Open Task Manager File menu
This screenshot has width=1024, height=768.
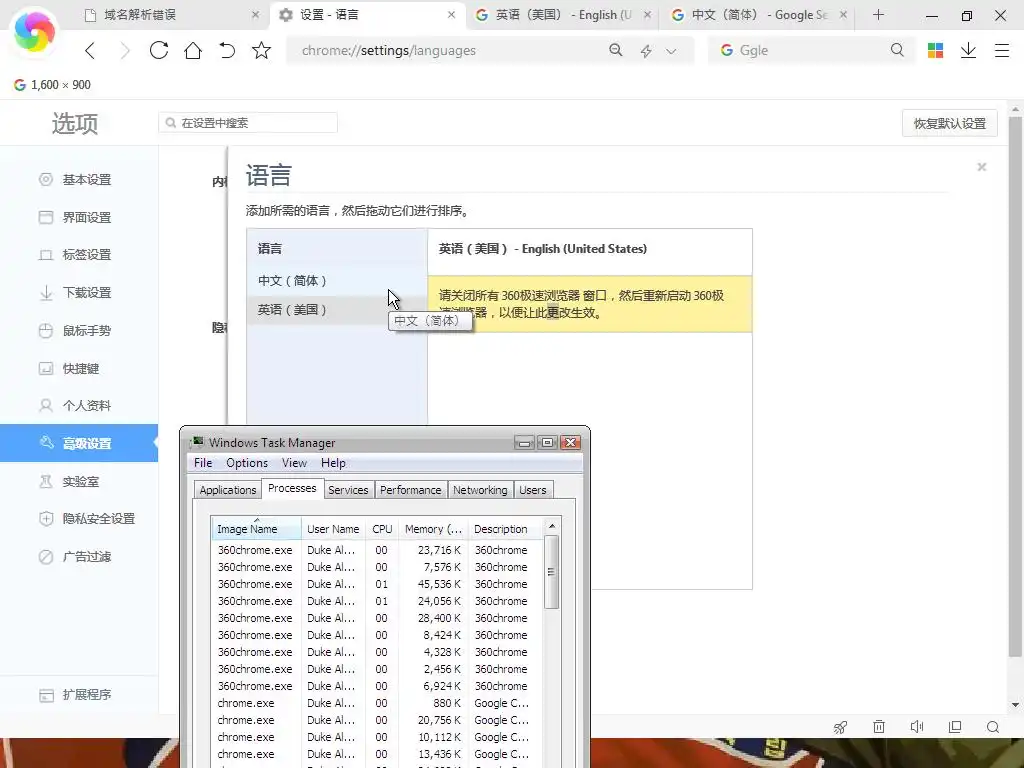click(x=203, y=463)
